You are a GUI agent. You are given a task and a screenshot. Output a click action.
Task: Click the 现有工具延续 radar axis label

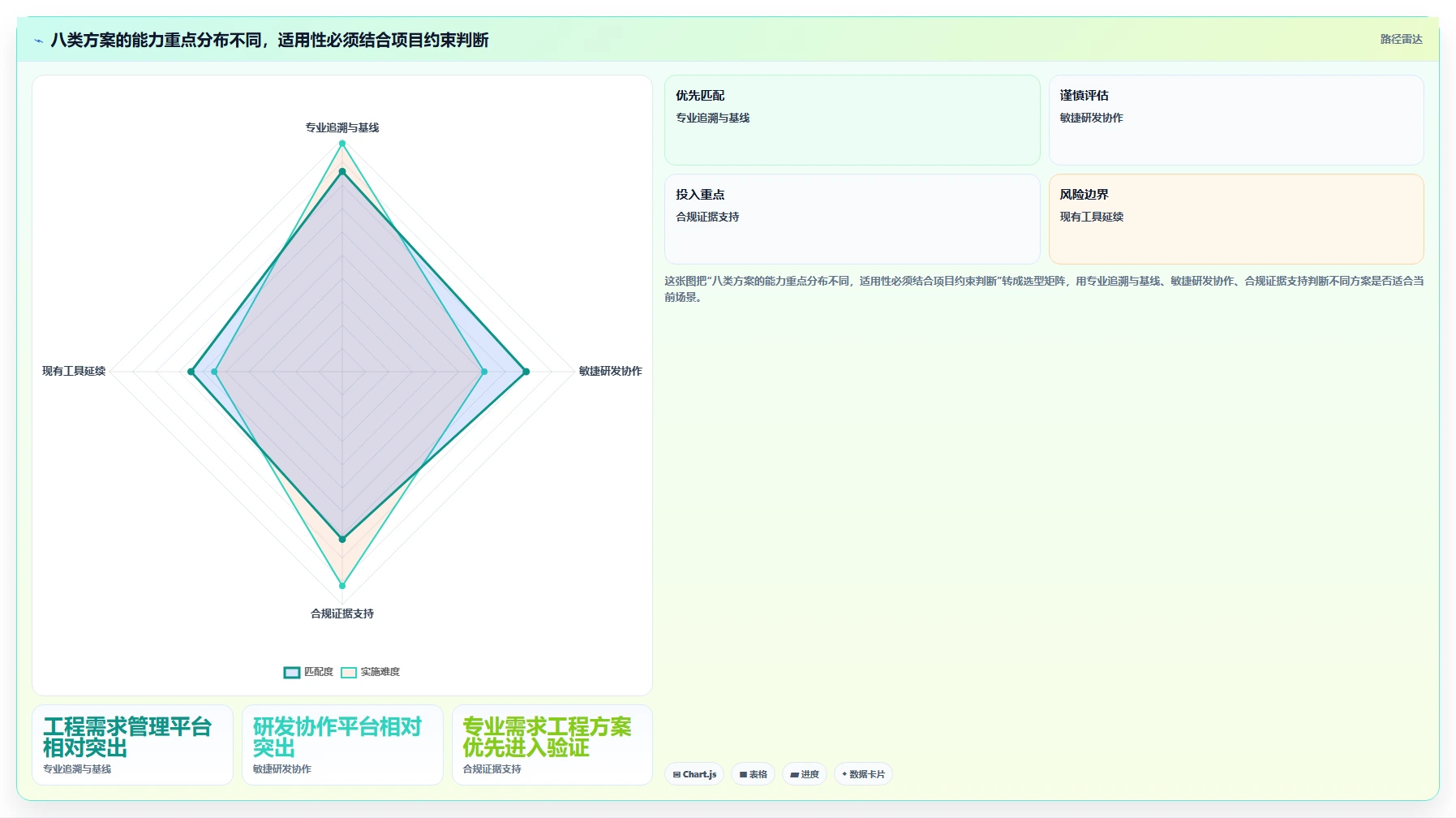(x=74, y=371)
